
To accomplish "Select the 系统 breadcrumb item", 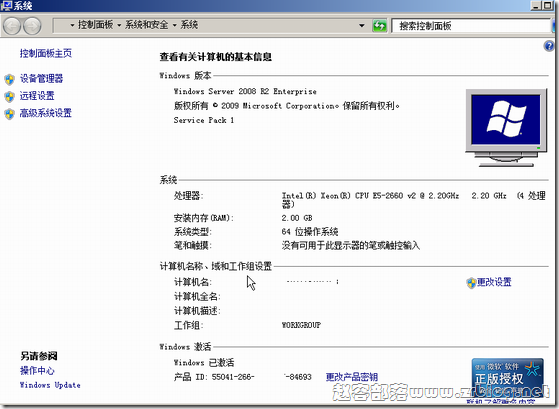I will click(189, 25).
